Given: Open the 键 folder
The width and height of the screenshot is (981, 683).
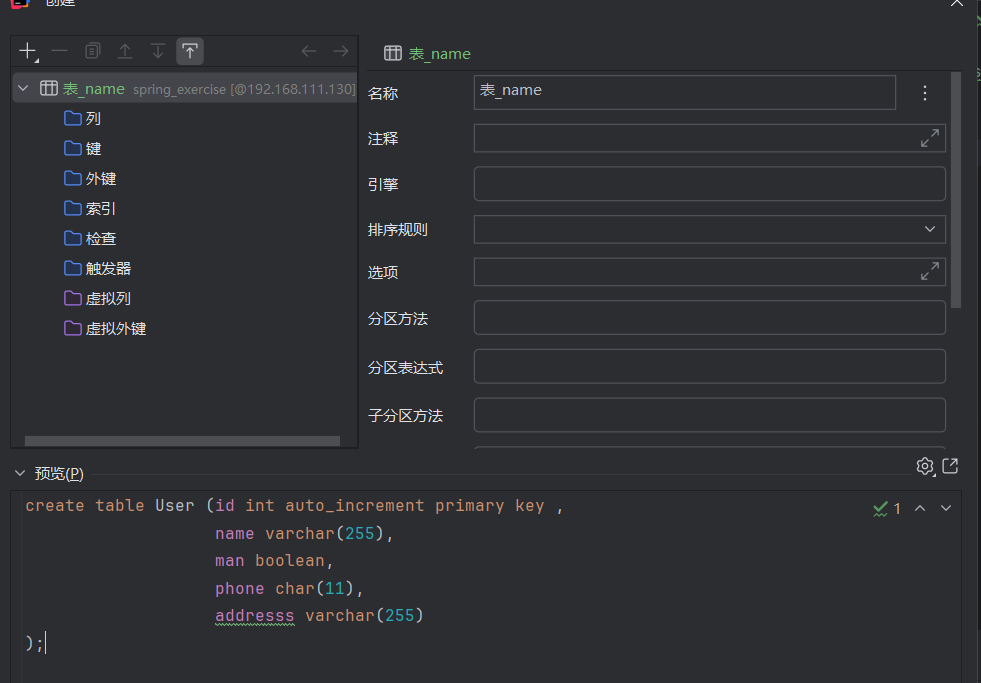Looking at the screenshot, I should pyautogui.click(x=83, y=148).
